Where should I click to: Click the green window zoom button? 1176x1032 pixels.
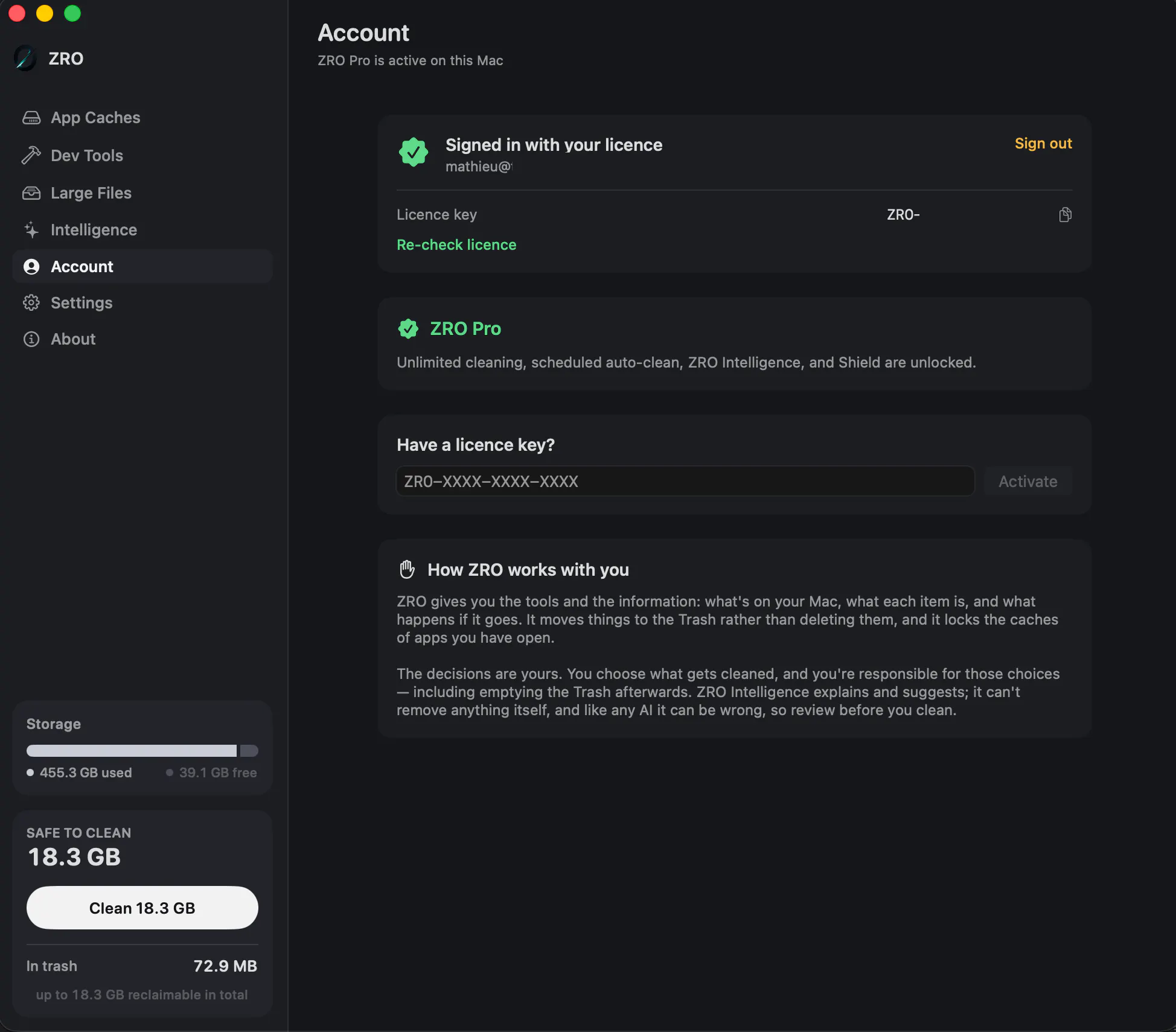pyautogui.click(x=72, y=13)
